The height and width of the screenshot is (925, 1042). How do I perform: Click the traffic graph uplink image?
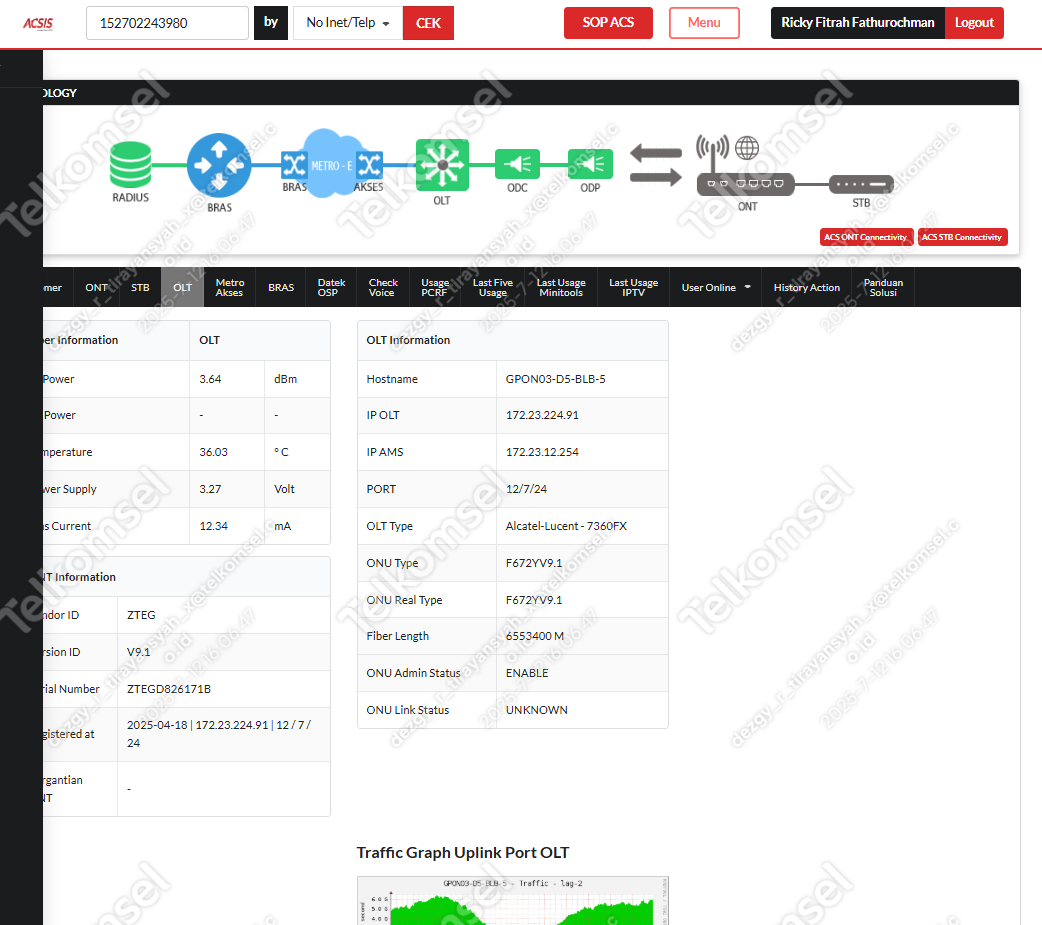coord(512,900)
